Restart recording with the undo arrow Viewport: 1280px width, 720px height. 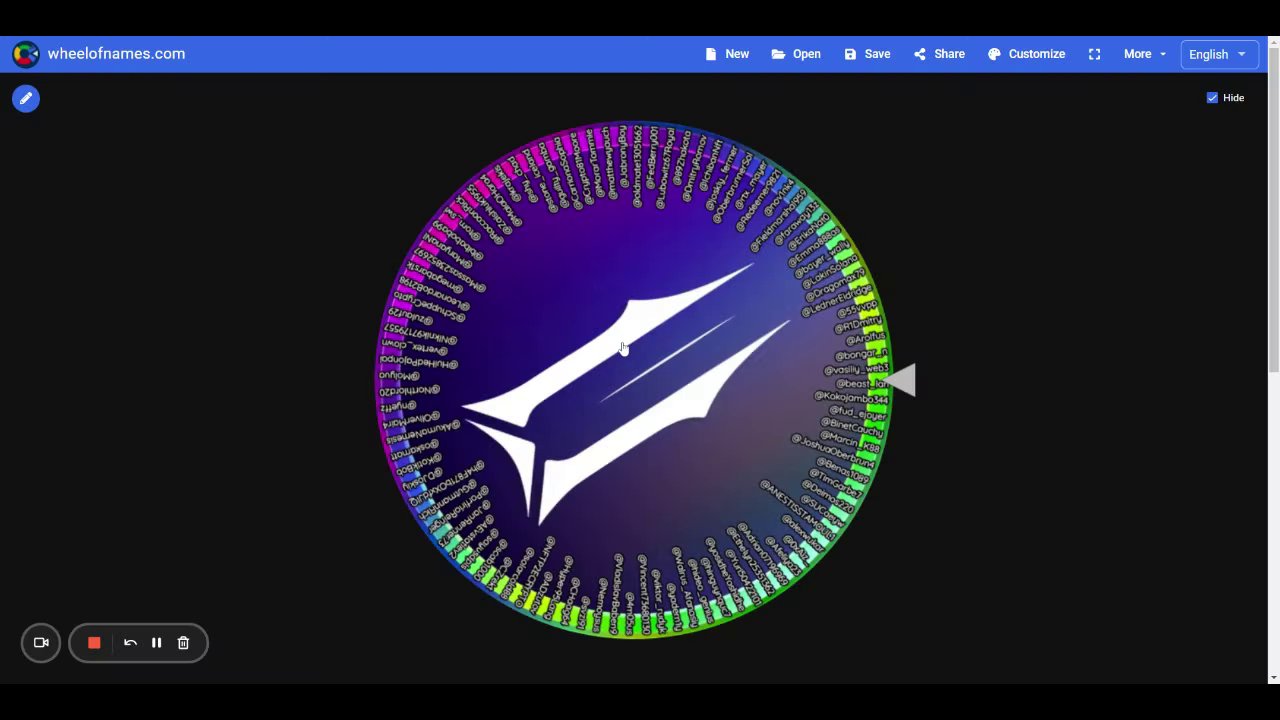(x=130, y=643)
